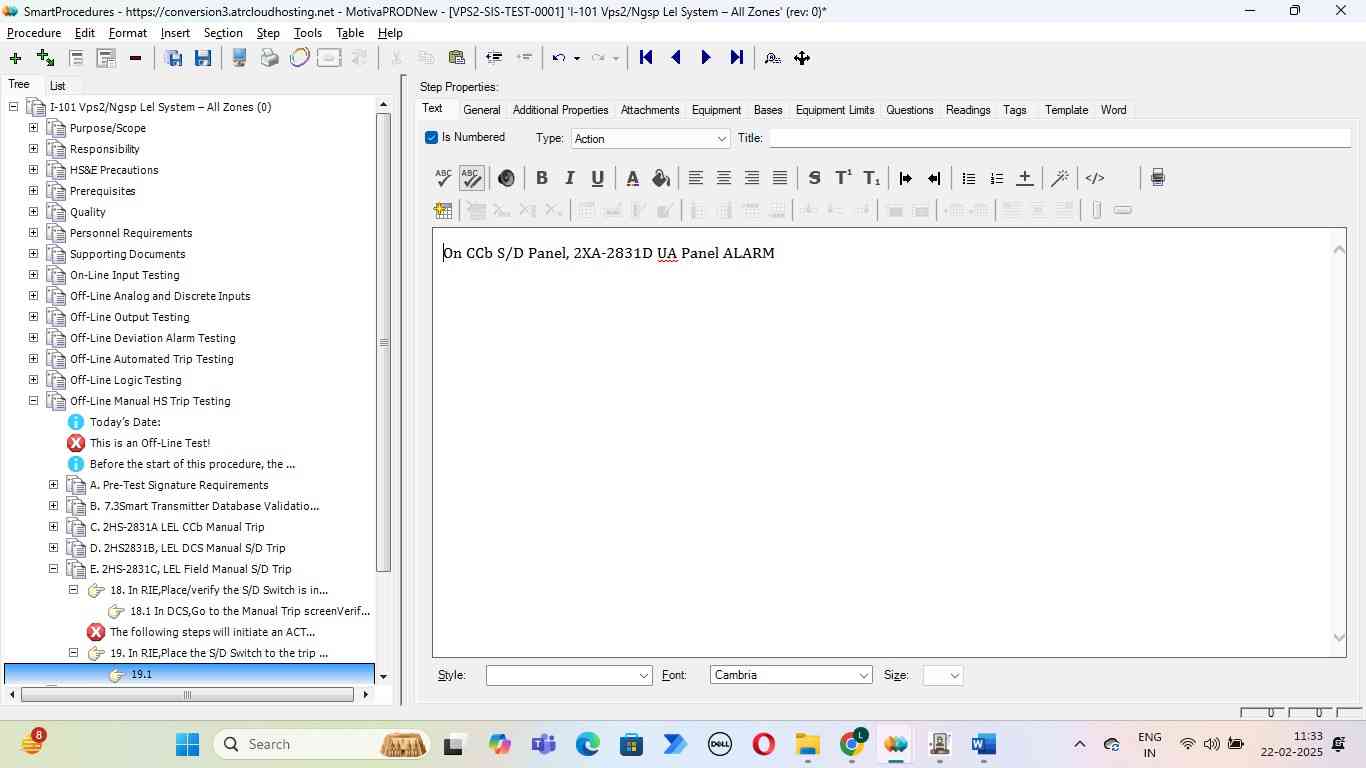Click in the Title input field
This screenshot has width=1366, height=768.
(x=1058, y=138)
